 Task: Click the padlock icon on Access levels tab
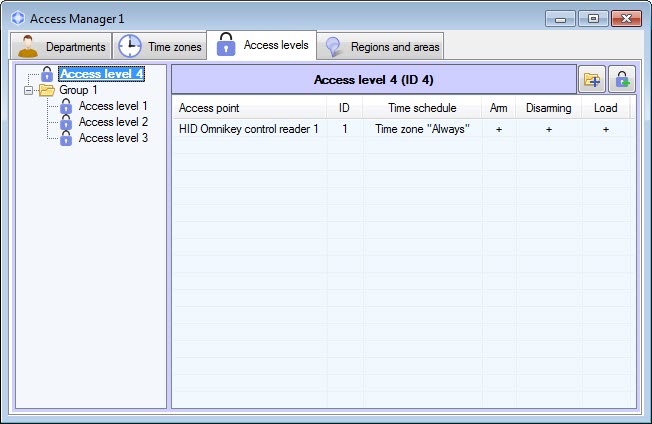[226, 44]
